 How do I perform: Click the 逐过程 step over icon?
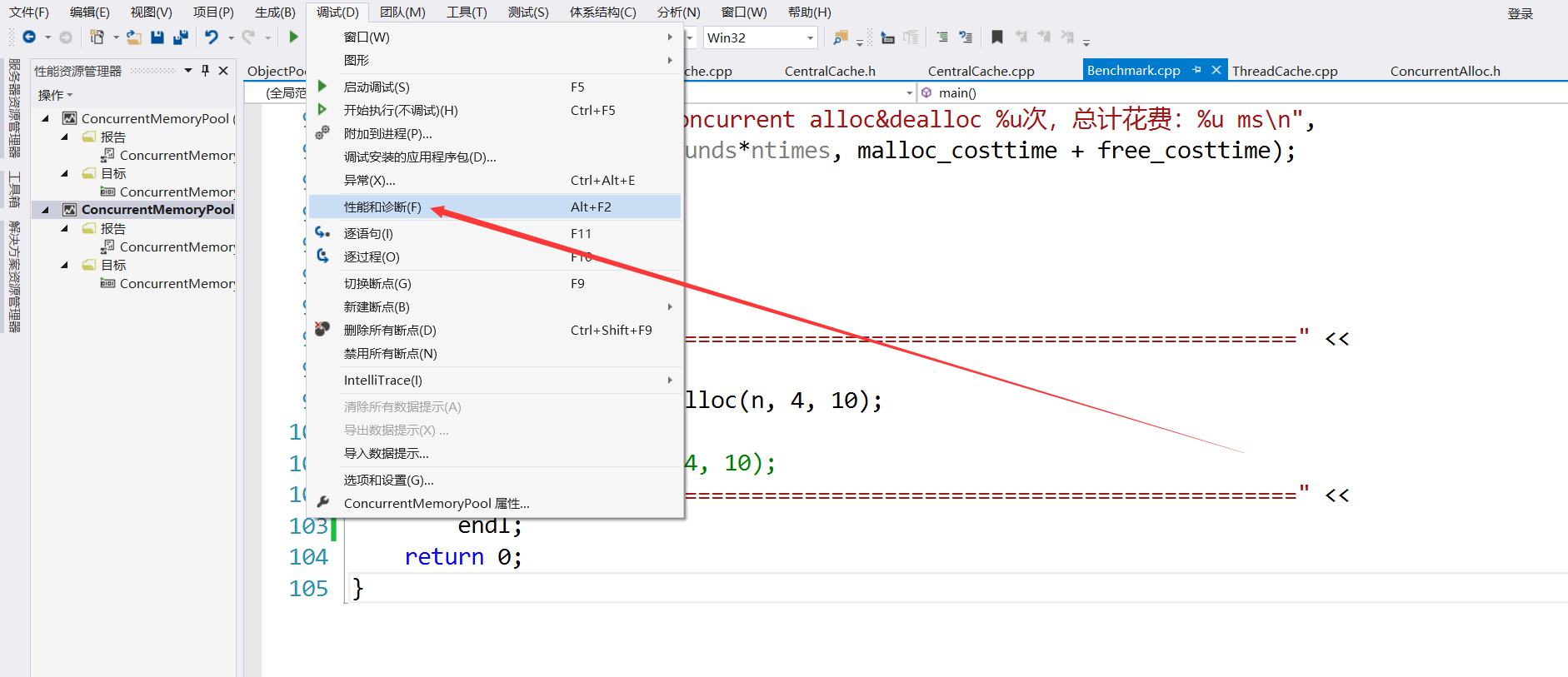click(322, 256)
